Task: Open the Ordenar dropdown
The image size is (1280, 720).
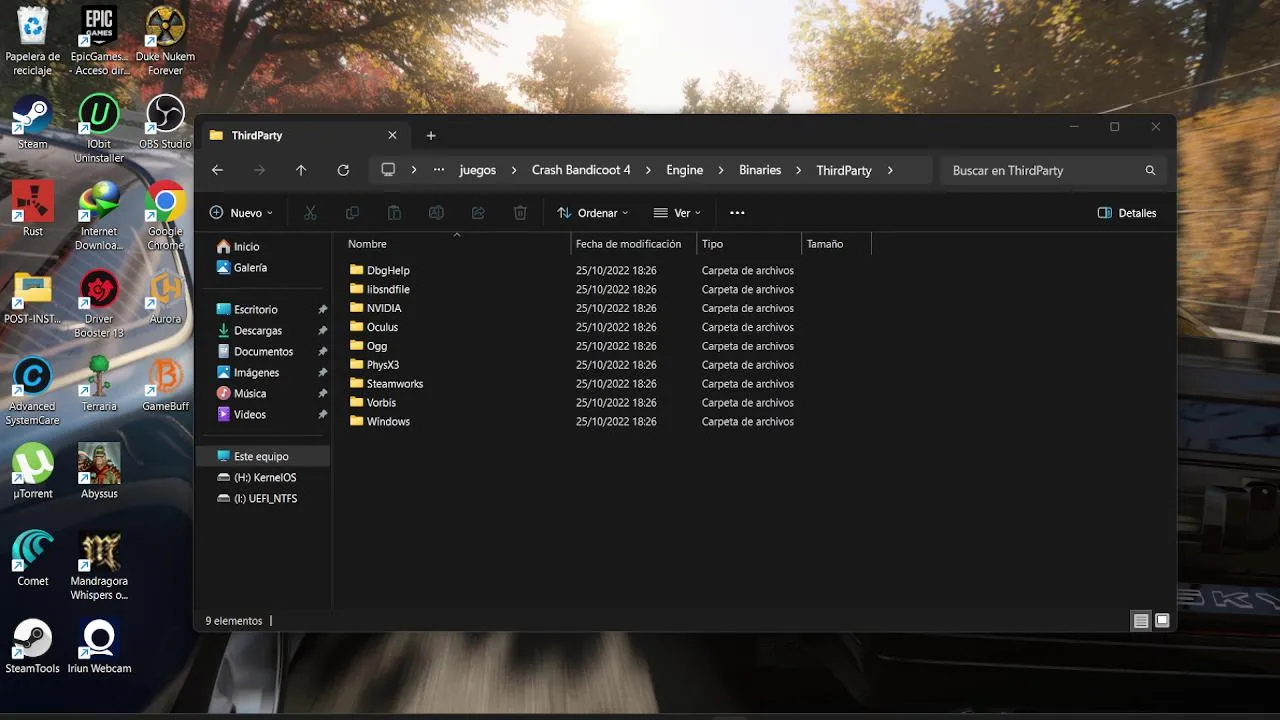Action: 592,213
